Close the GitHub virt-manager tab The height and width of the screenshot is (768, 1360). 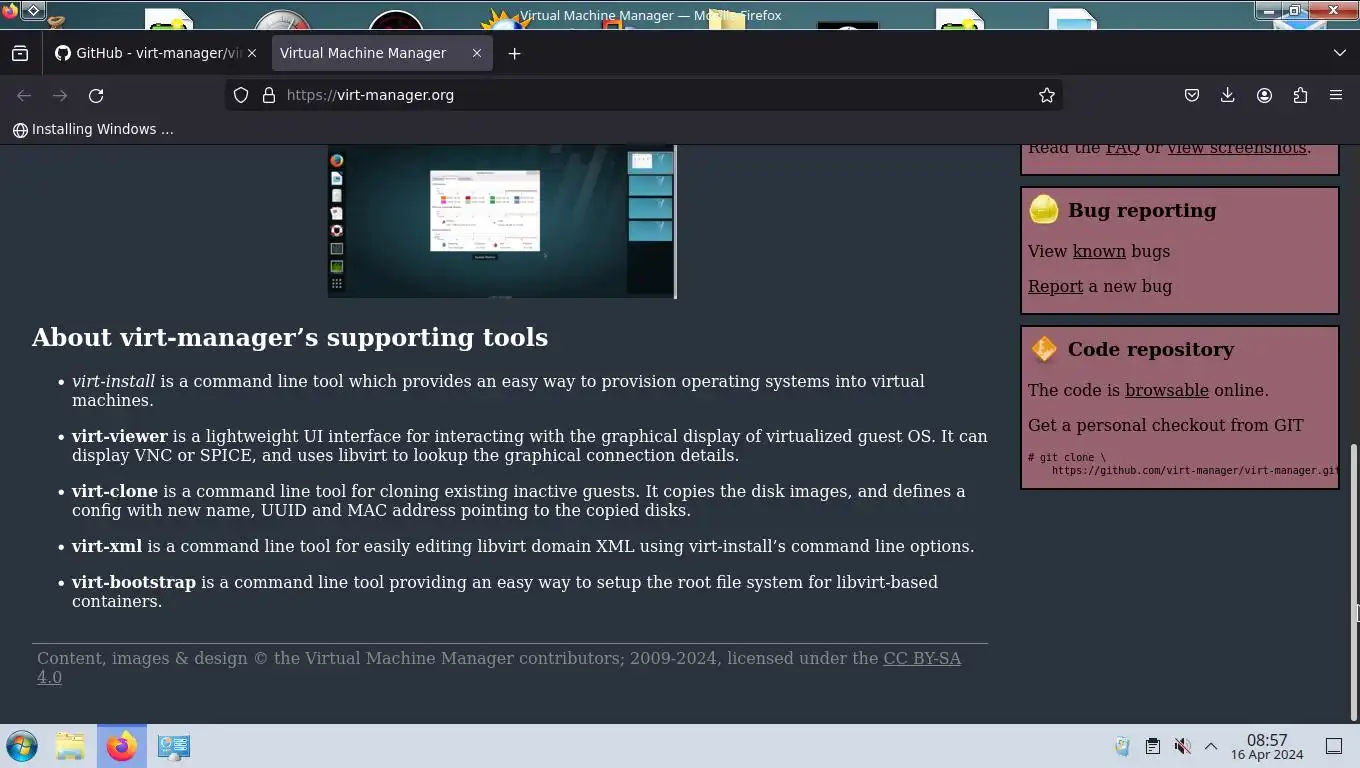coord(252,53)
